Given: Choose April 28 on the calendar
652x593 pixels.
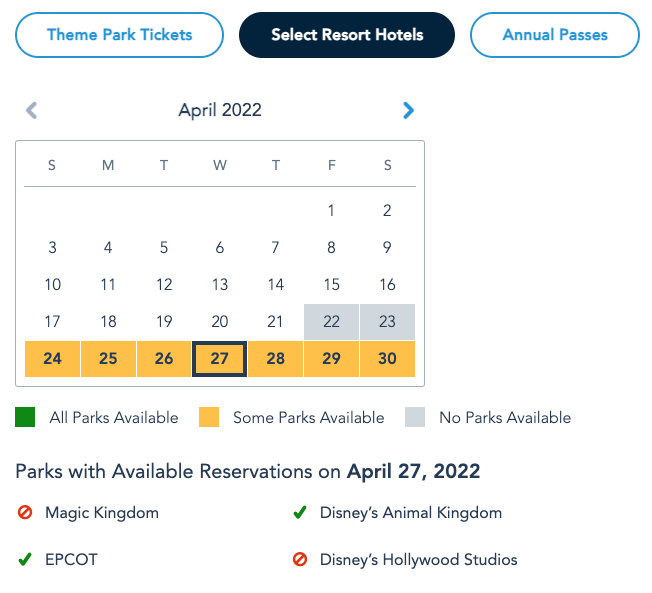Looking at the screenshot, I should pyautogui.click(x=276, y=359).
